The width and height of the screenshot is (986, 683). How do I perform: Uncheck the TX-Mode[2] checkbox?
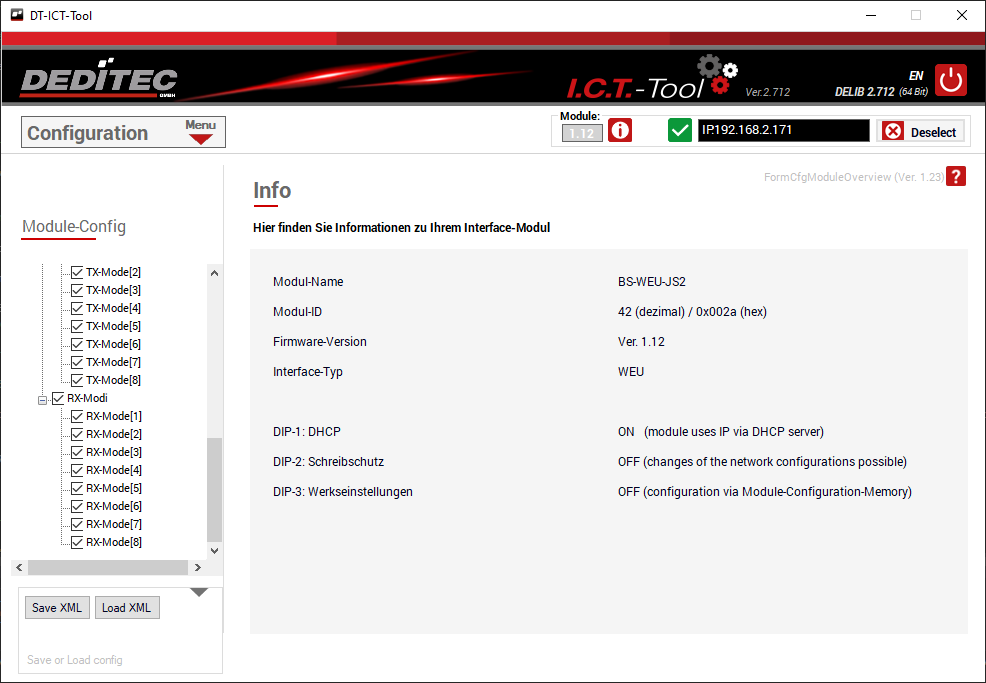point(77,272)
